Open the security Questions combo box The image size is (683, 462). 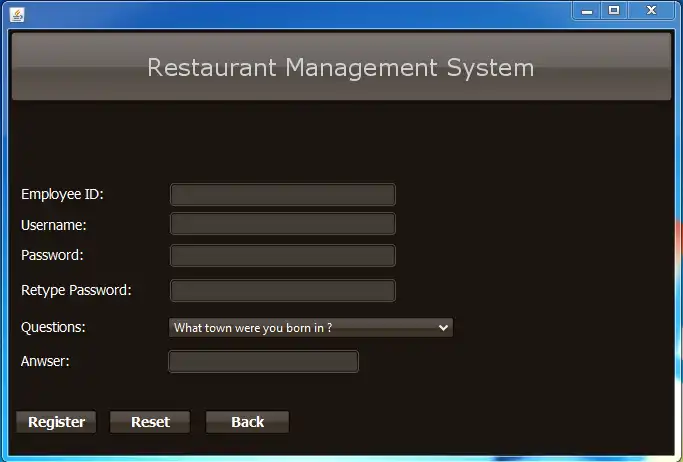[x=311, y=327]
